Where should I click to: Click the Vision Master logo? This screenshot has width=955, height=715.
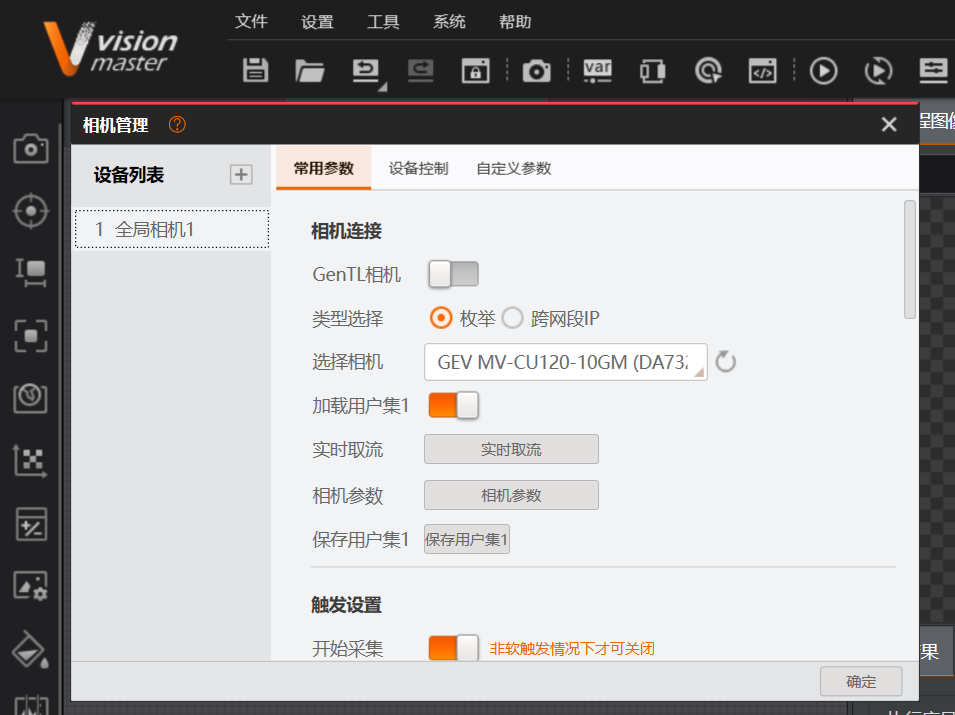(x=110, y=49)
